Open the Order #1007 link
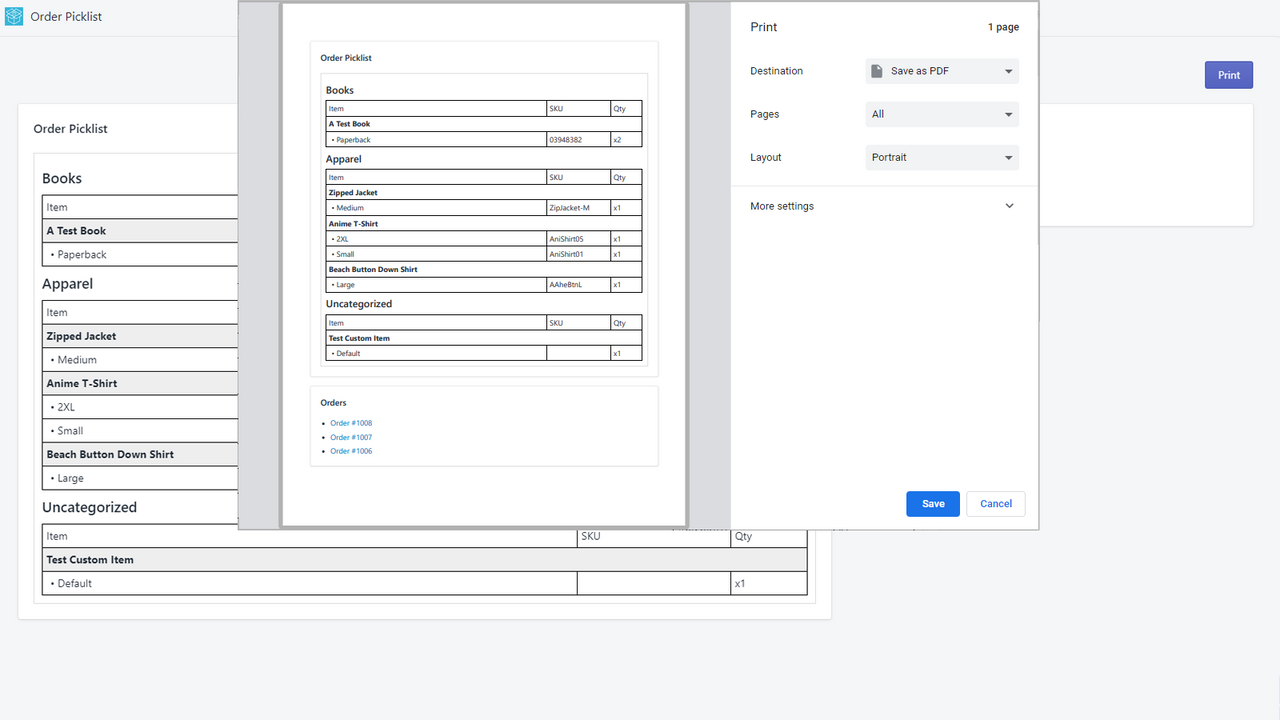 point(351,437)
